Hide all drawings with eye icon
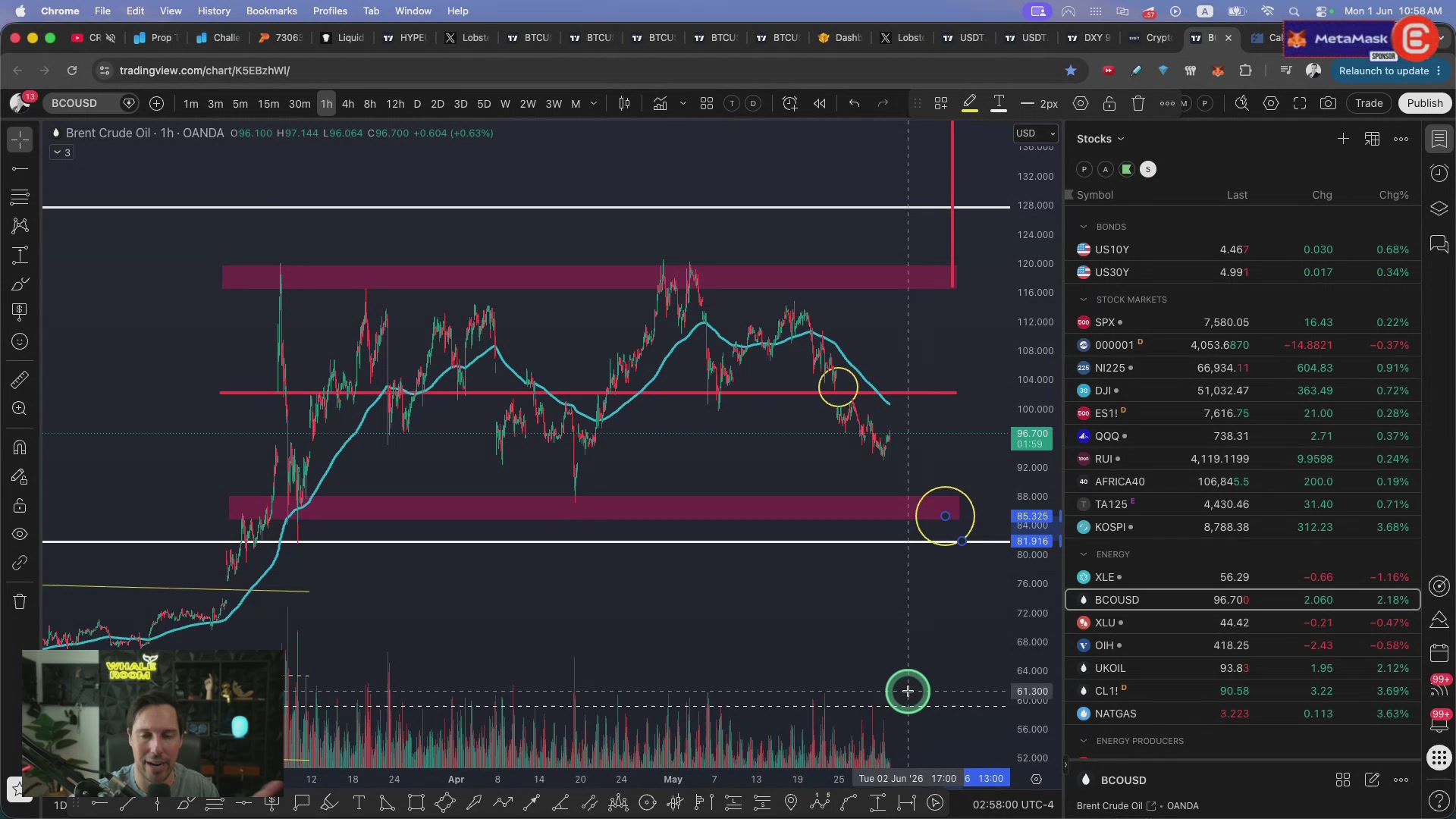Screen dimensions: 1456x819 (x=20, y=535)
